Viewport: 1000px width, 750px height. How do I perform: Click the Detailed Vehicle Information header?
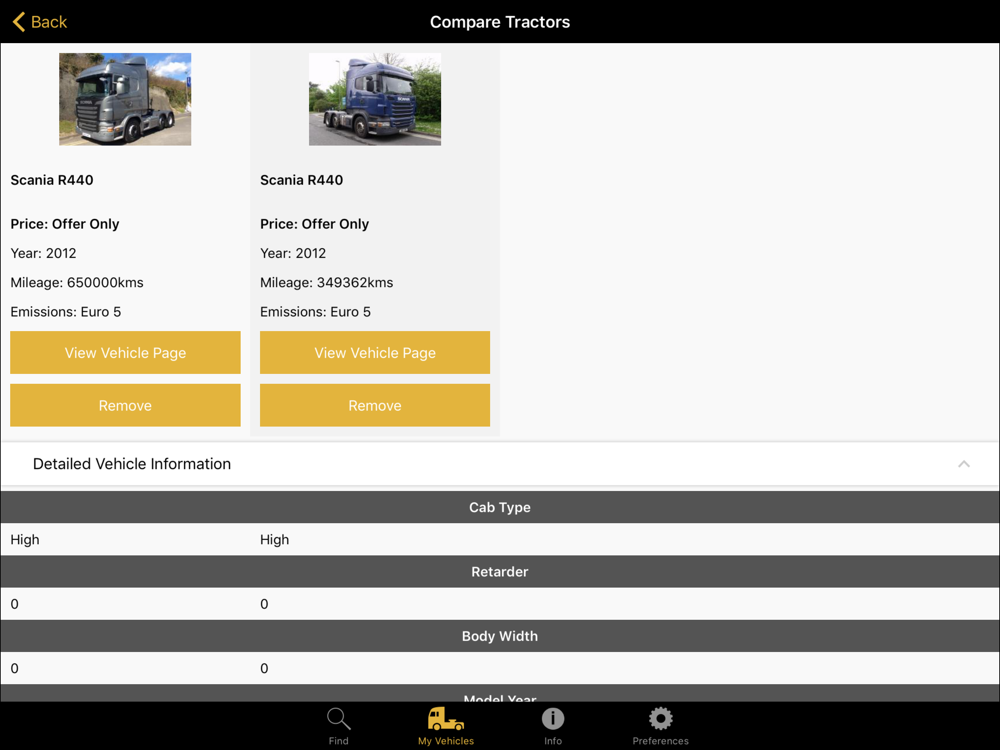[500, 464]
